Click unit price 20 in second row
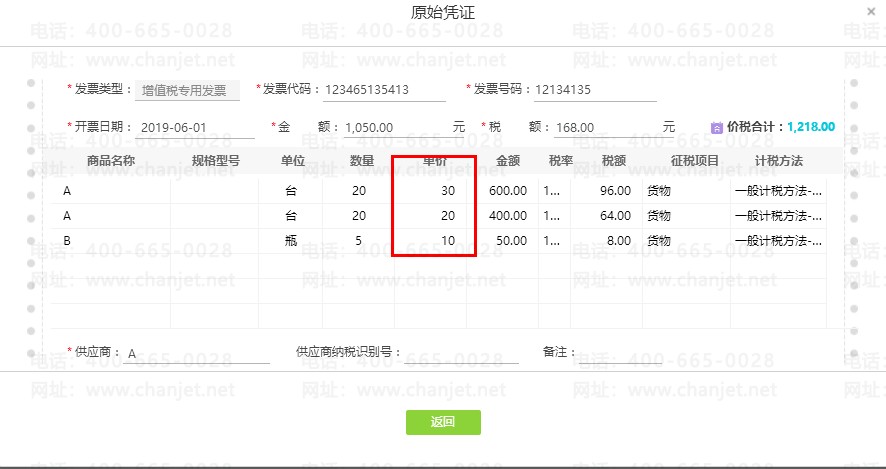The image size is (886, 469). click(431, 216)
